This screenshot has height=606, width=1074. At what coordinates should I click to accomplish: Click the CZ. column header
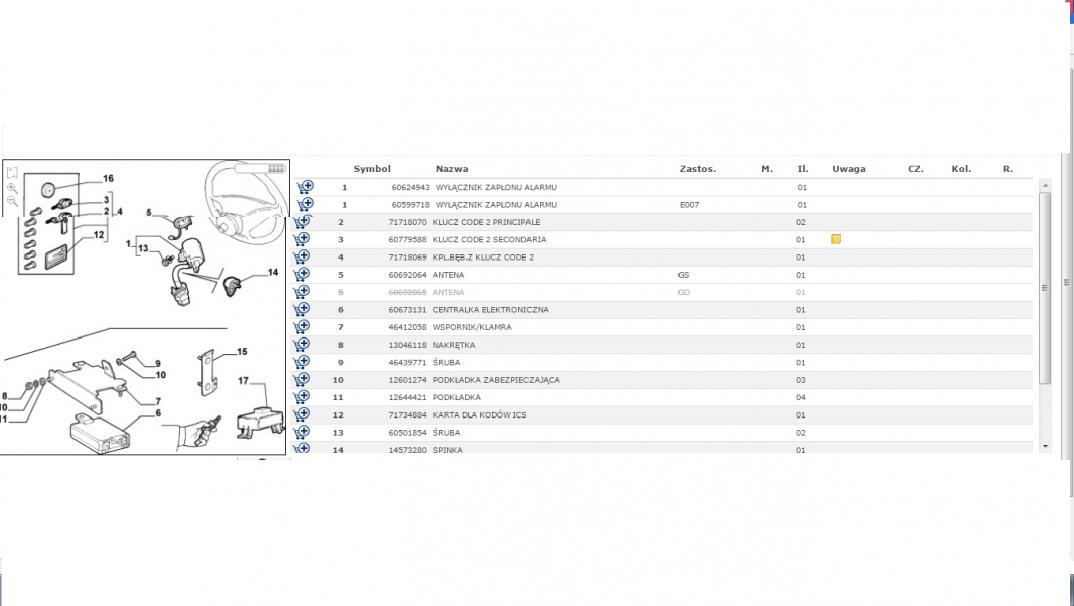point(916,168)
